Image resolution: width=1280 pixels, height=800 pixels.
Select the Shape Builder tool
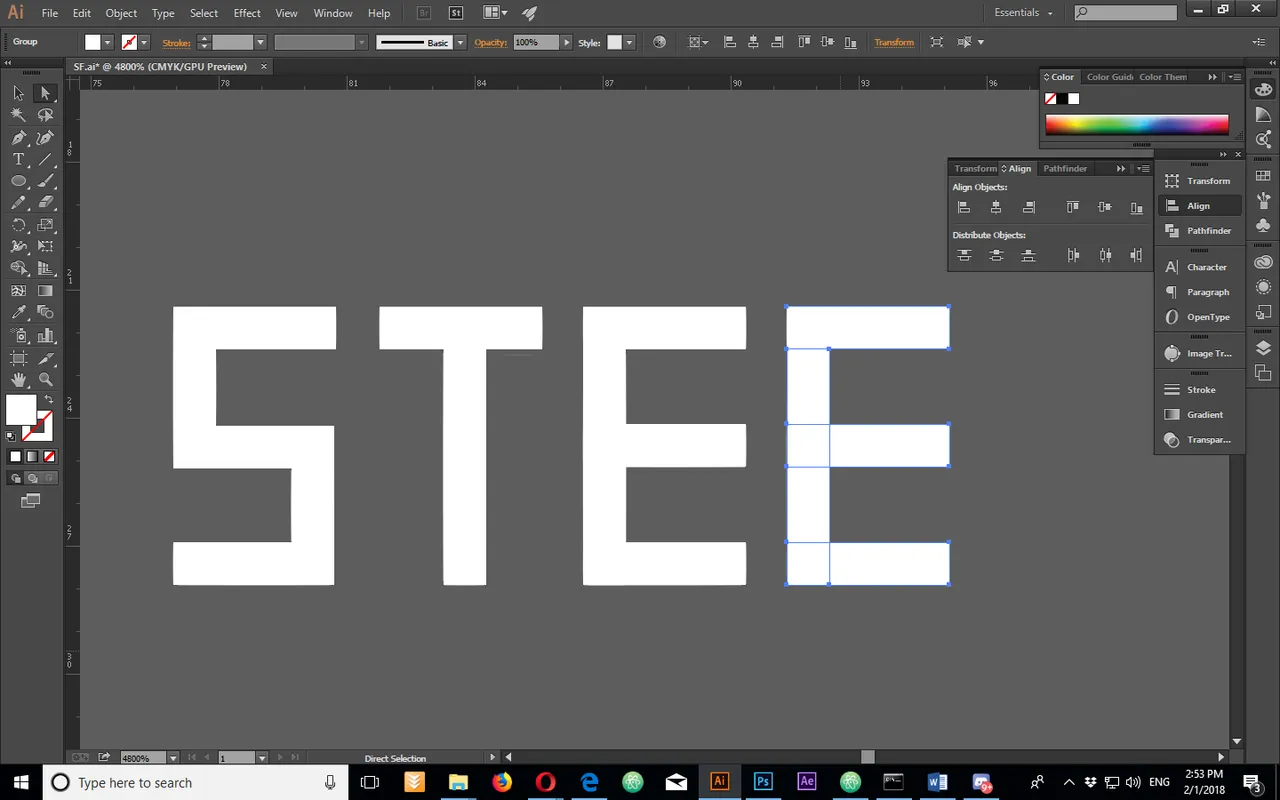pos(18,269)
